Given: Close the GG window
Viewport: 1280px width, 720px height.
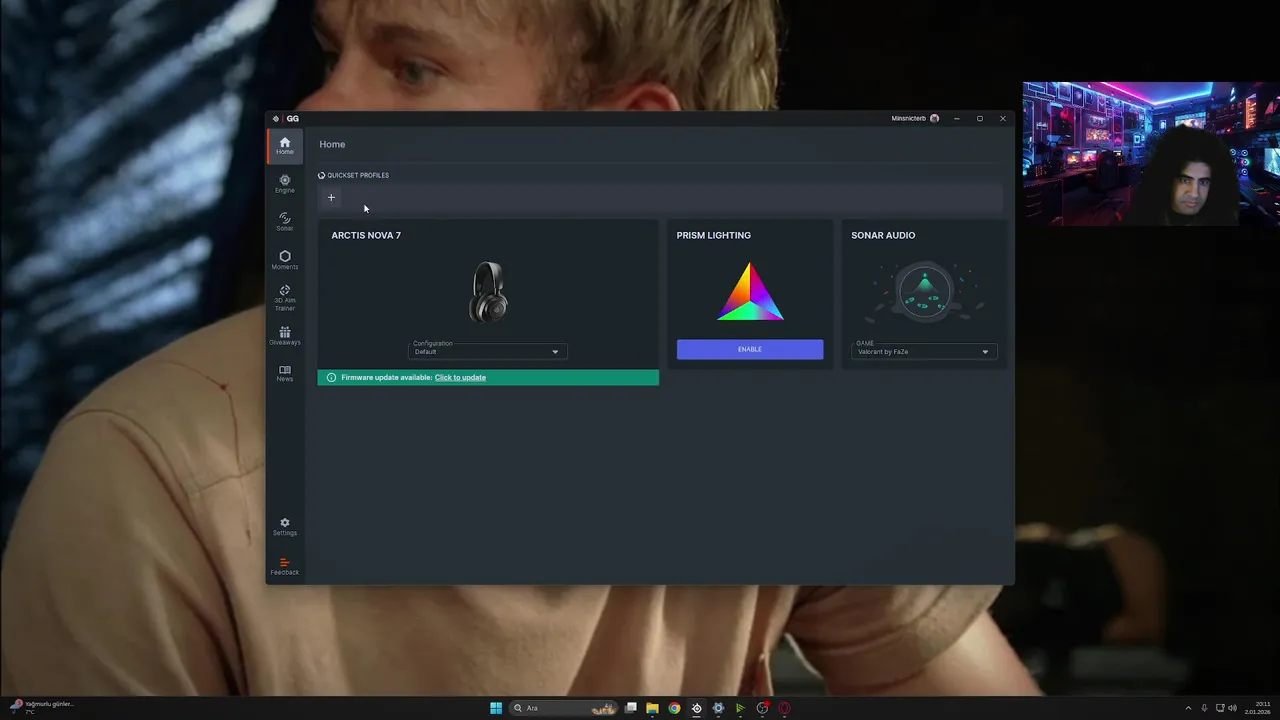Looking at the screenshot, I should (x=1002, y=118).
